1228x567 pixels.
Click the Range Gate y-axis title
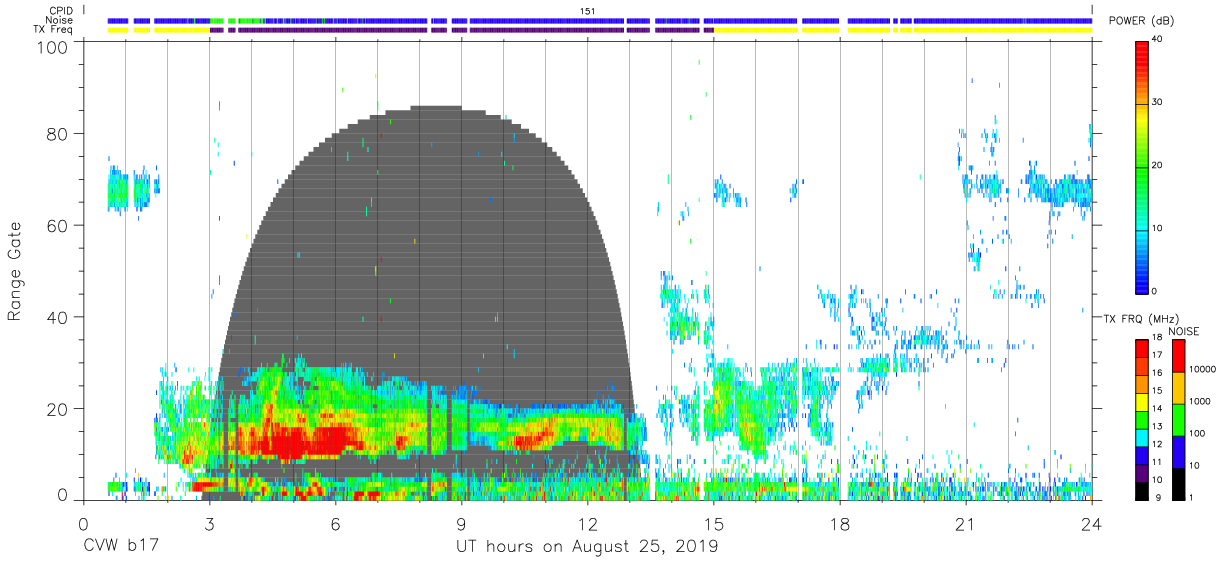point(15,272)
